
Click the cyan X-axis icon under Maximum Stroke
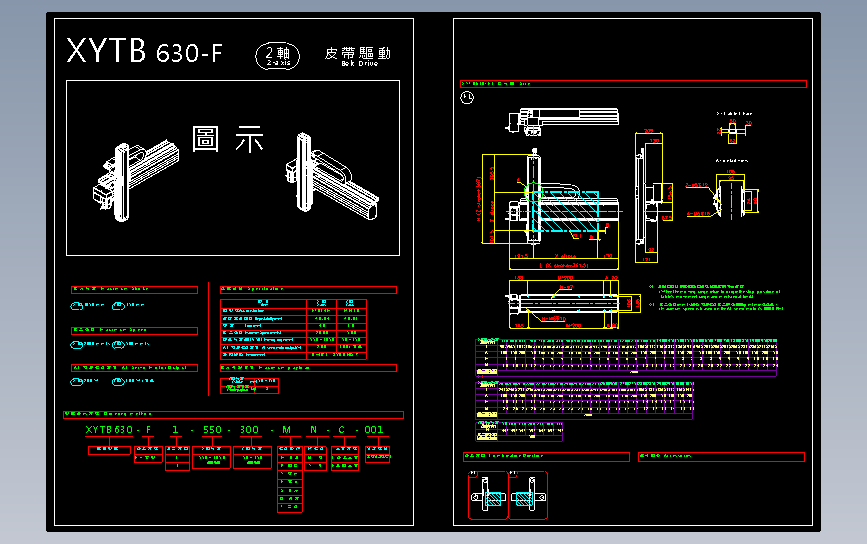(77, 306)
